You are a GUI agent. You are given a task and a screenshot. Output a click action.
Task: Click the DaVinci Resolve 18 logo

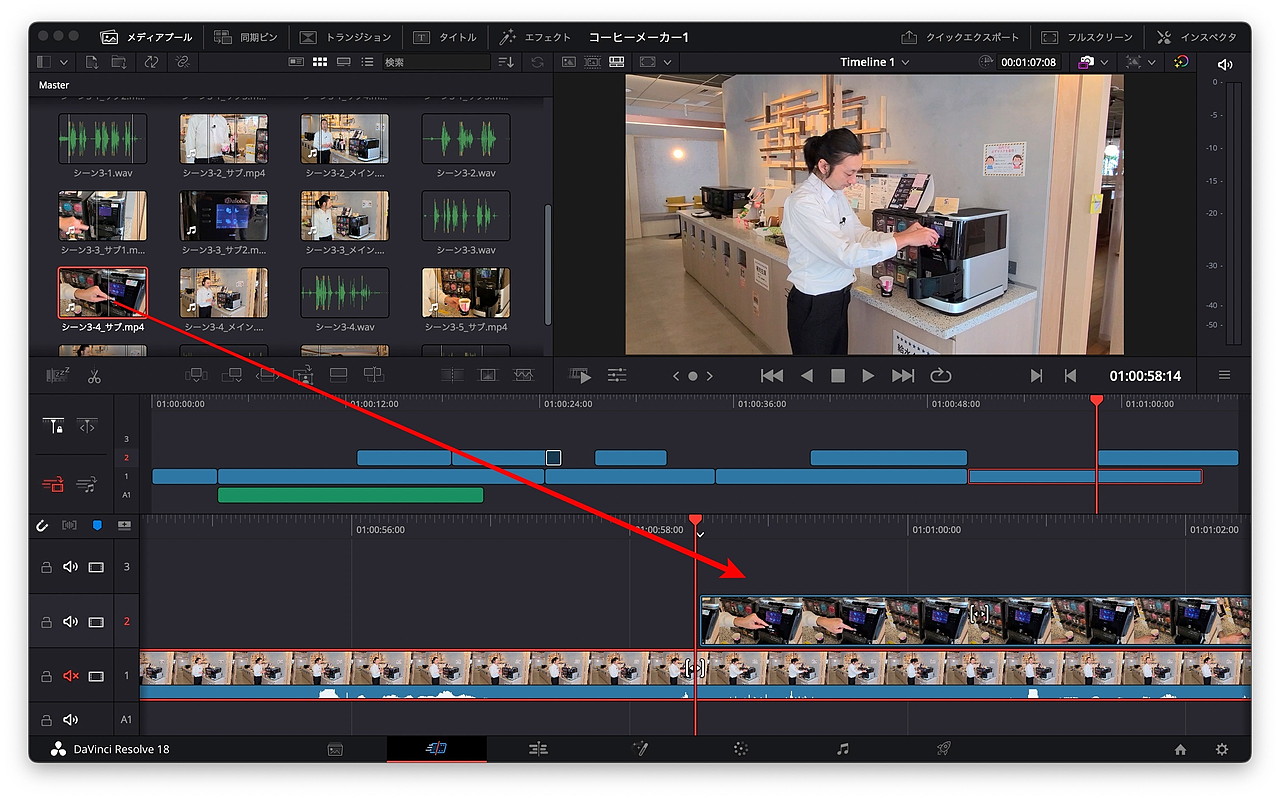58,750
